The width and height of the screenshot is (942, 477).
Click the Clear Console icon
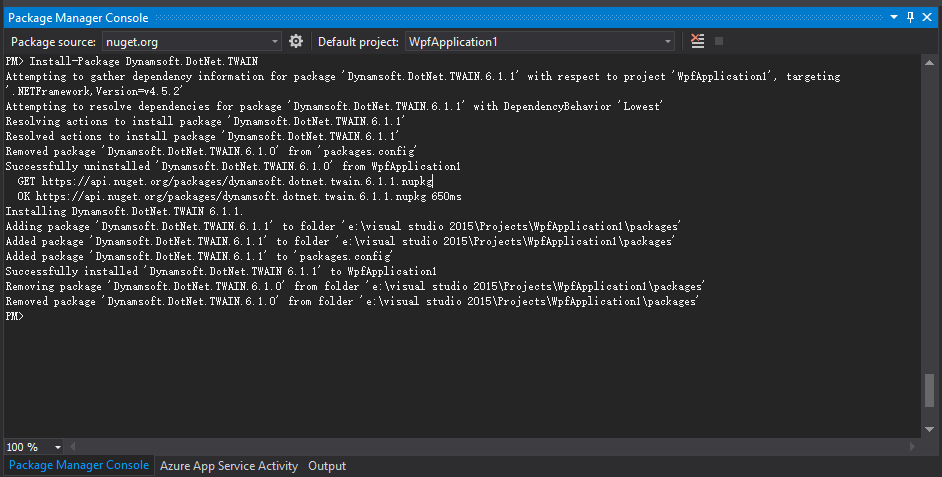point(697,41)
